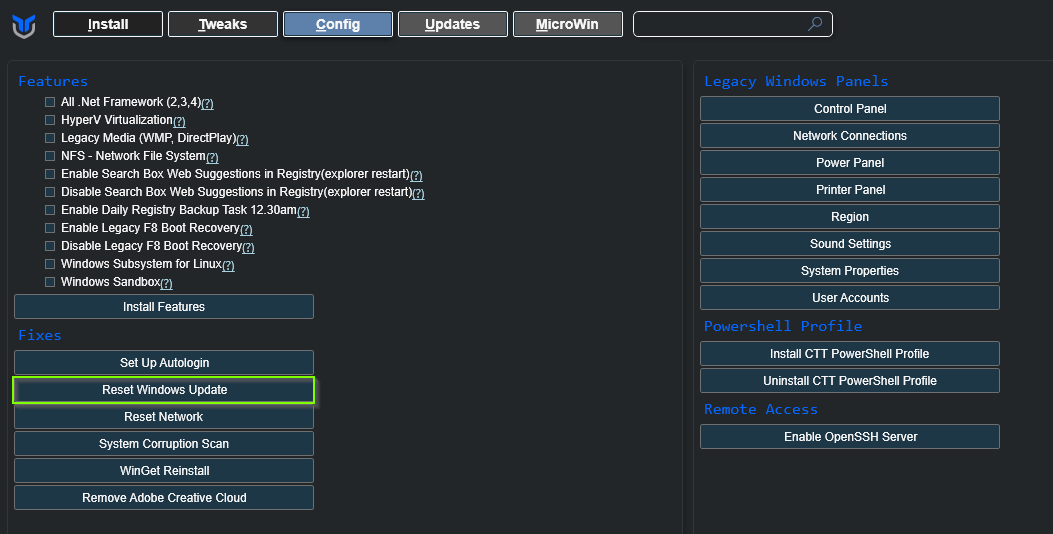Click the Reset Network button
The height and width of the screenshot is (534, 1053).
click(x=164, y=417)
